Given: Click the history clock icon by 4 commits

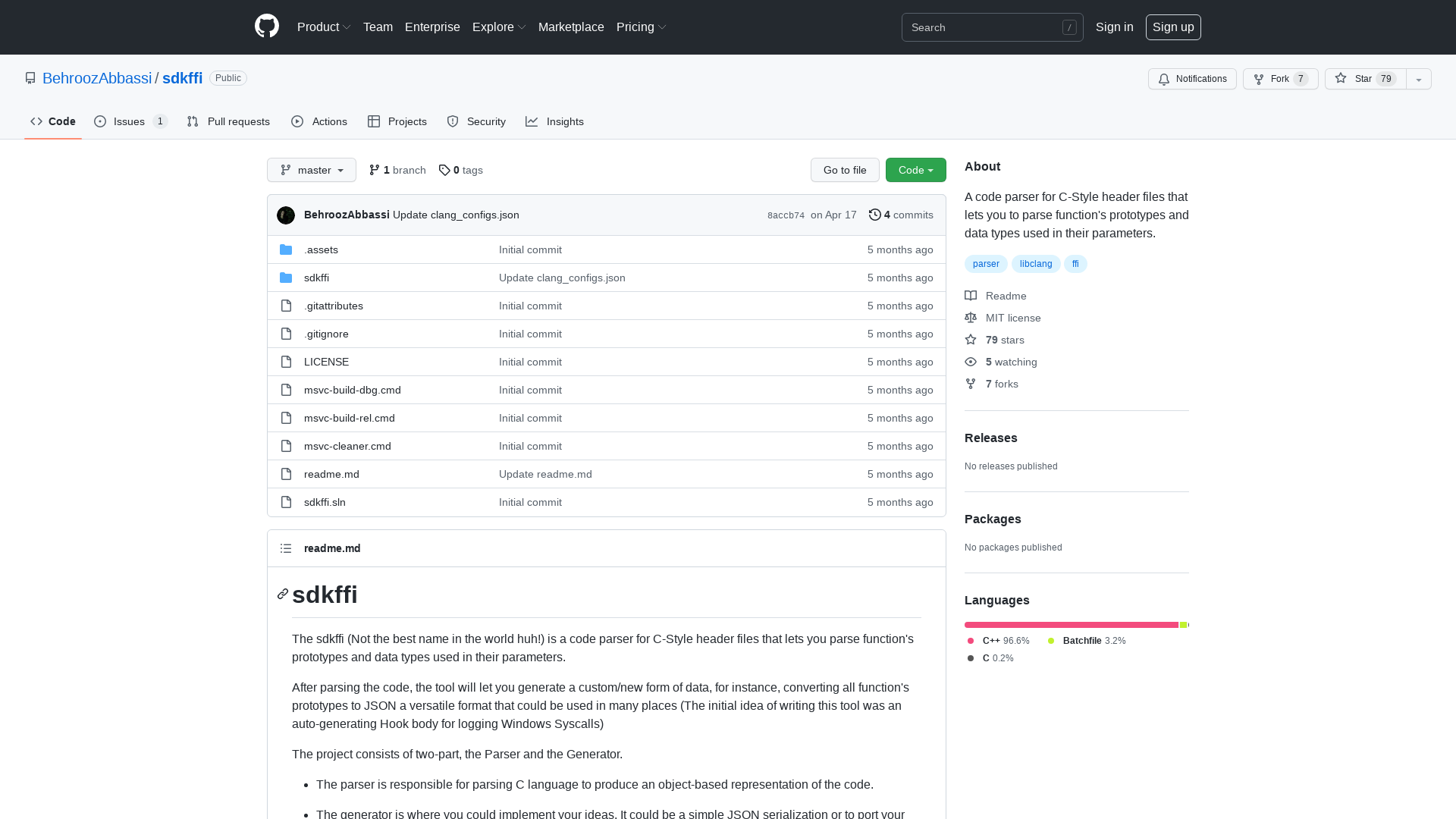Looking at the screenshot, I should pos(874,215).
